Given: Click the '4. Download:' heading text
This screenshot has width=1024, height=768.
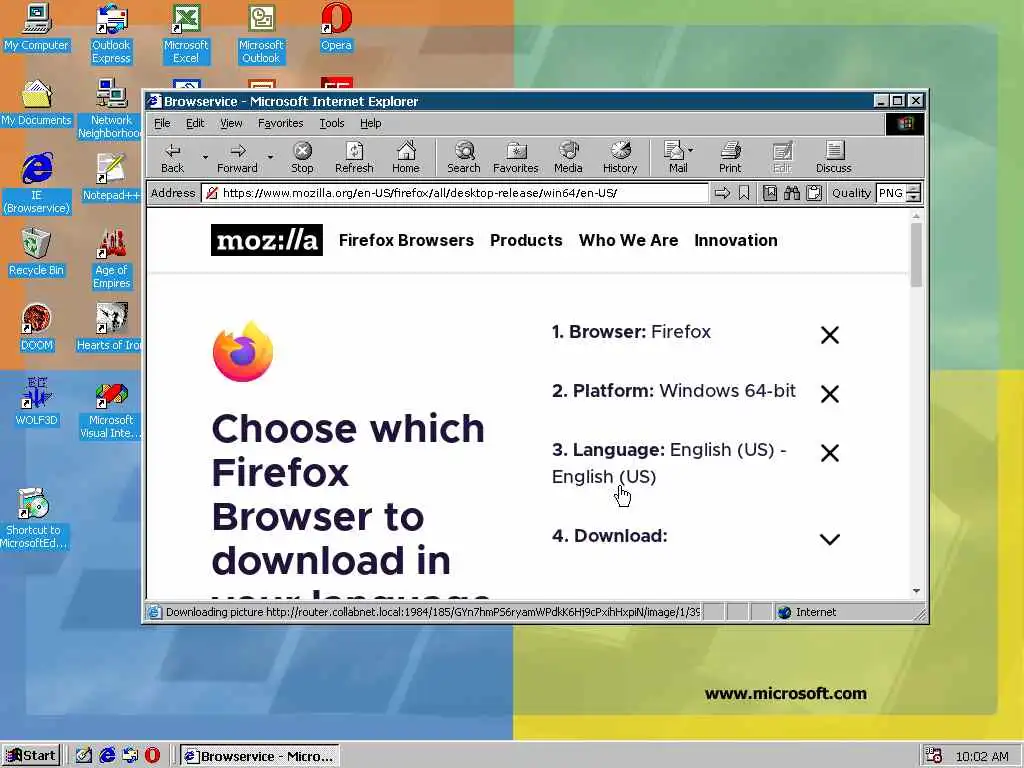Looking at the screenshot, I should pyautogui.click(x=609, y=536).
